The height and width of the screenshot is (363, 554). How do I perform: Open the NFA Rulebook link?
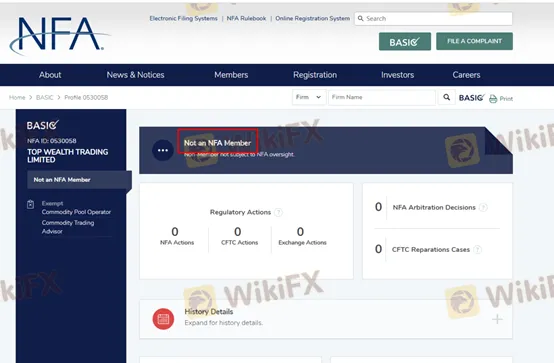(x=246, y=18)
